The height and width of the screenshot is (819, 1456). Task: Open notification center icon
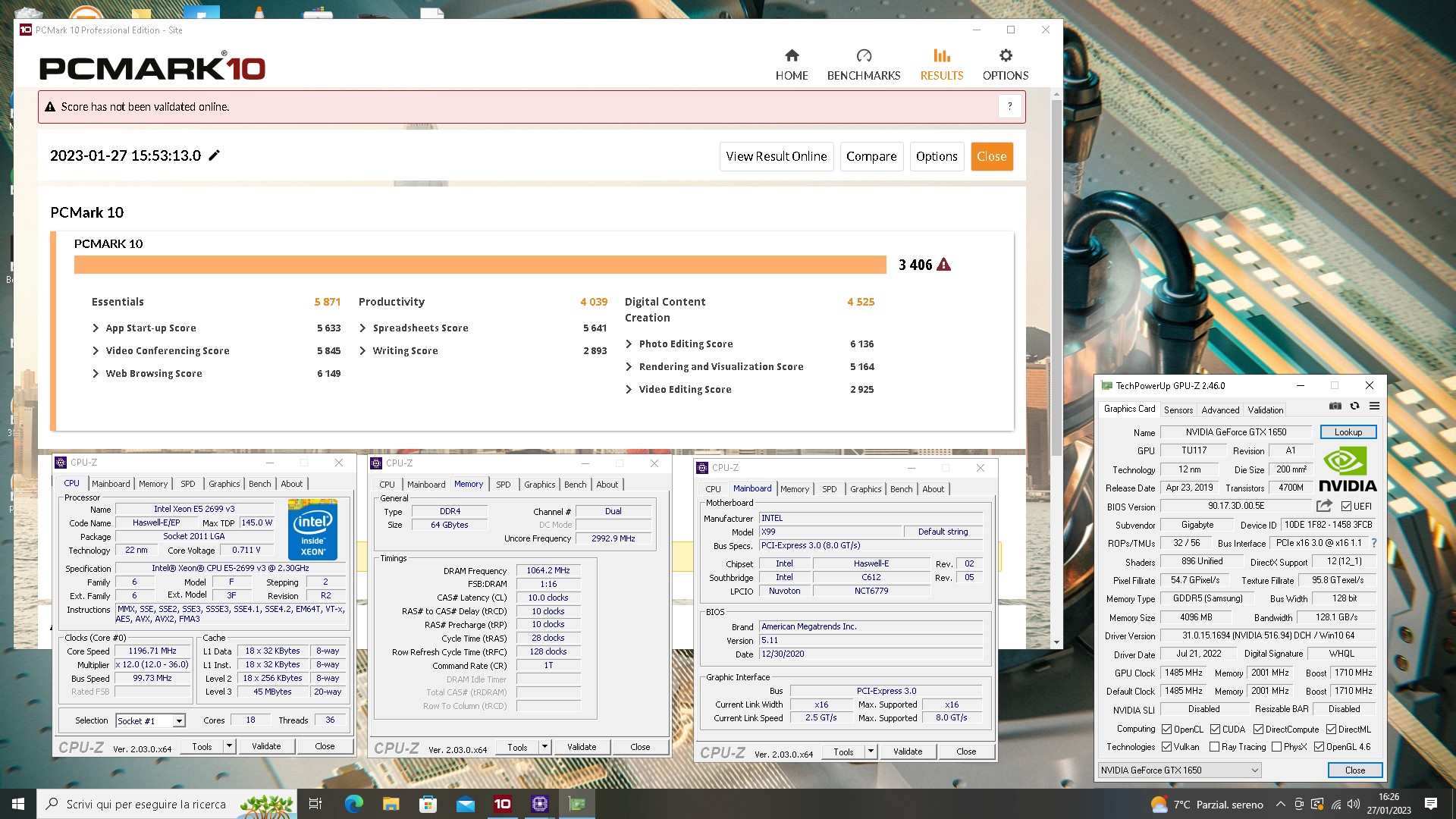[1431, 804]
